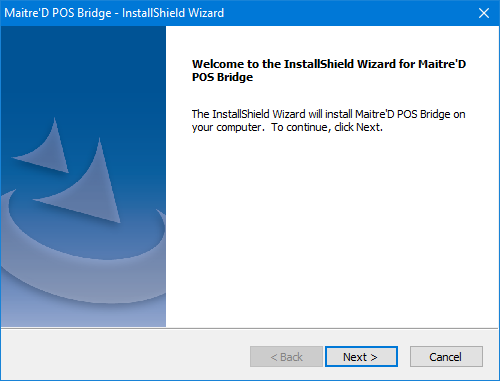Click the "POS Bridge" second heading line
The height and width of the screenshot is (381, 500).
pos(222,77)
